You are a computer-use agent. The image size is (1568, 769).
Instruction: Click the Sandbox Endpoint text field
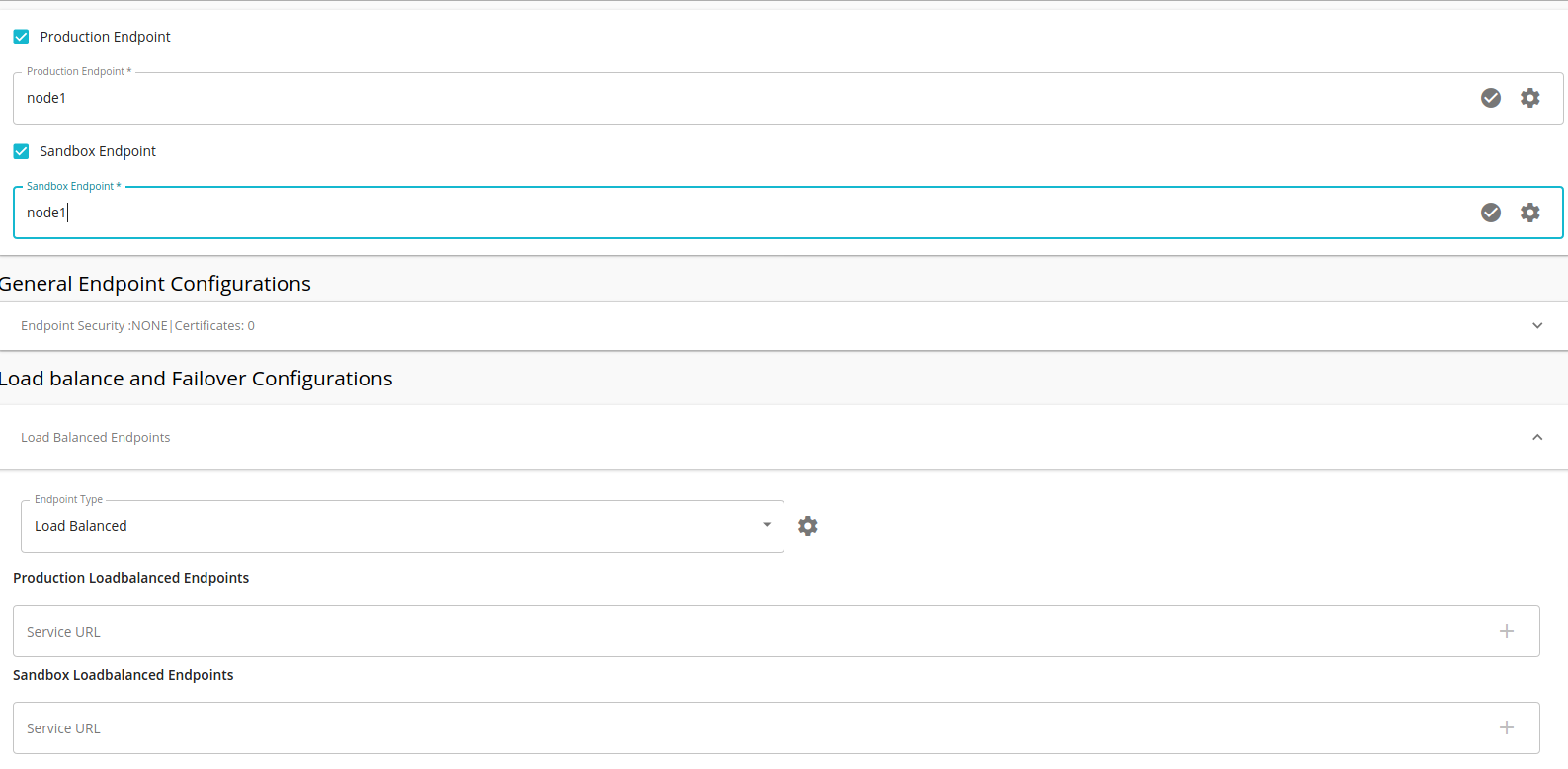[692, 213]
